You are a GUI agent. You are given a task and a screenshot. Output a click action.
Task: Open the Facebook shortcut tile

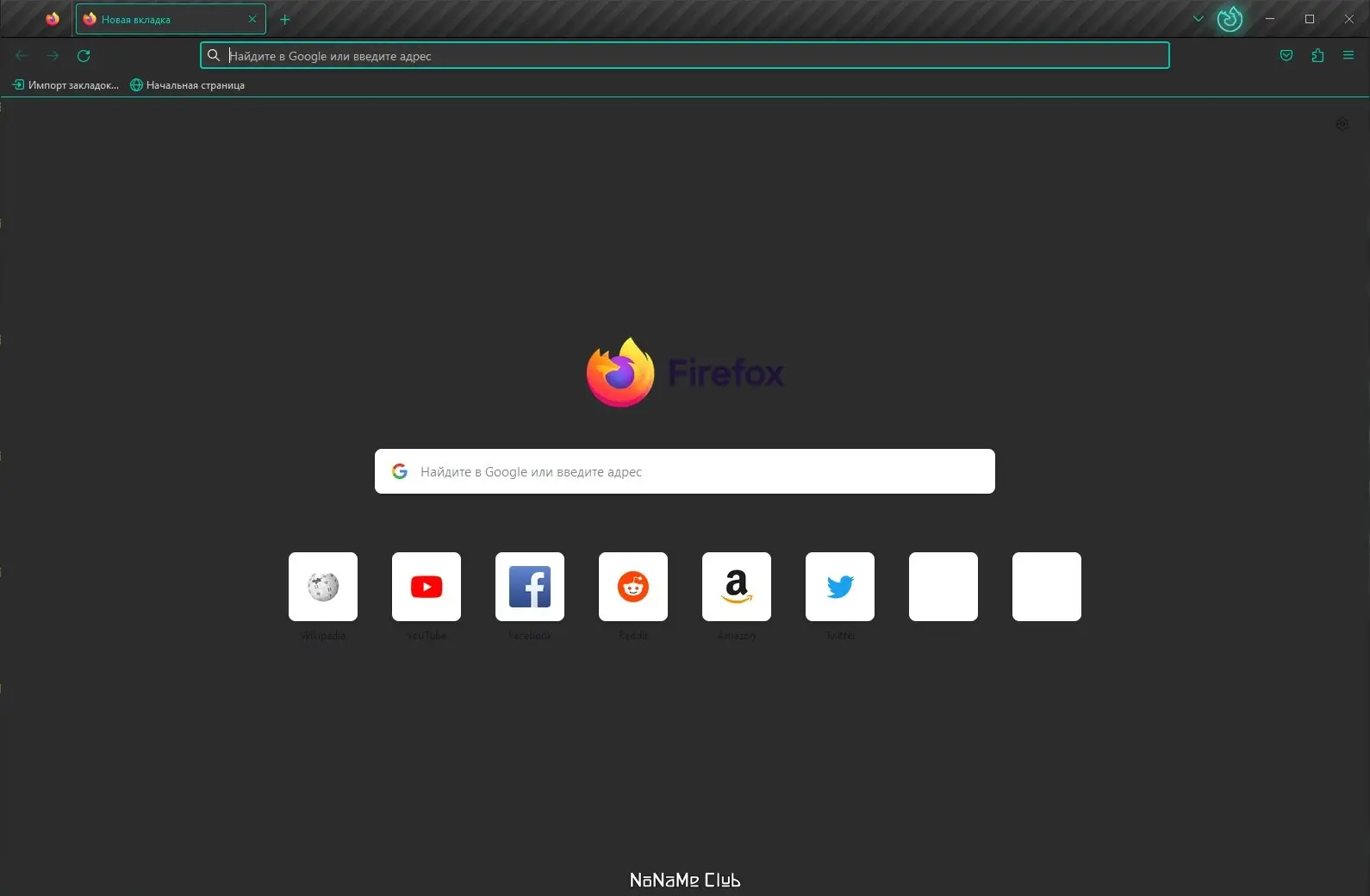coord(530,587)
